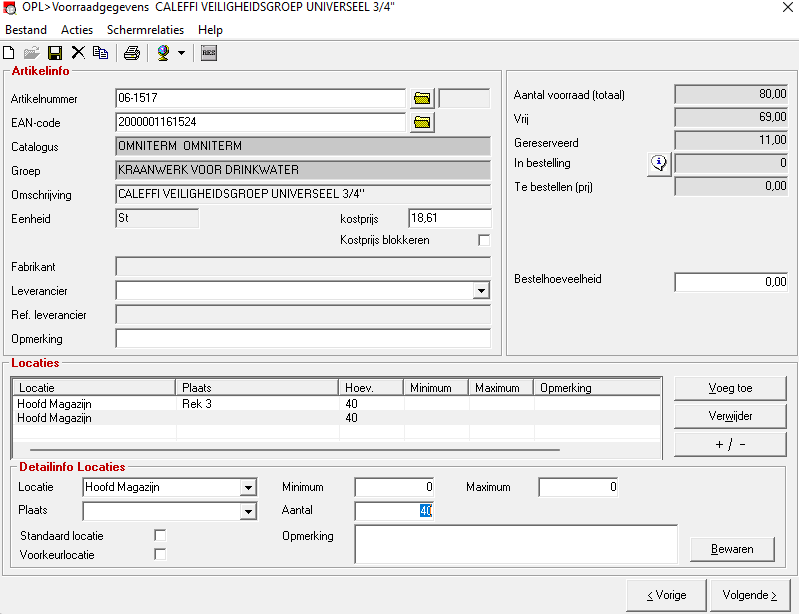Screen dimensions: 799x614
Task: Open the folder lookup icon next to EAN-code
Action: point(422,122)
